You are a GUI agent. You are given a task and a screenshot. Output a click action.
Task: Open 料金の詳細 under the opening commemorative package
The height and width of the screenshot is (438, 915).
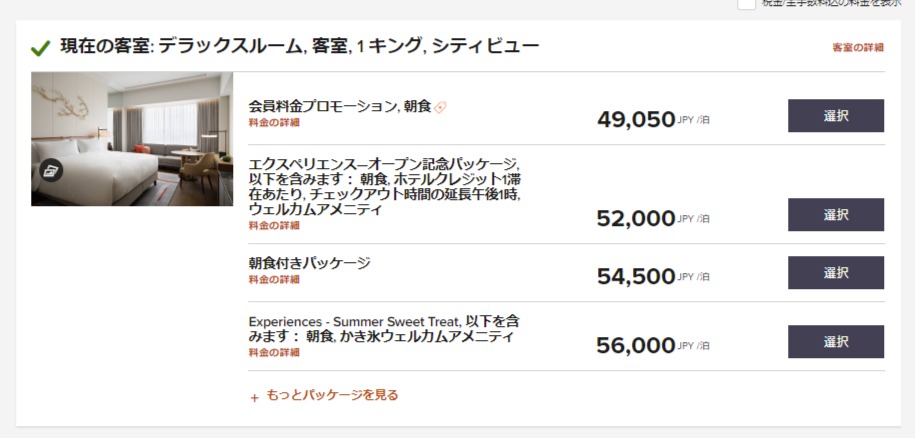(274, 226)
